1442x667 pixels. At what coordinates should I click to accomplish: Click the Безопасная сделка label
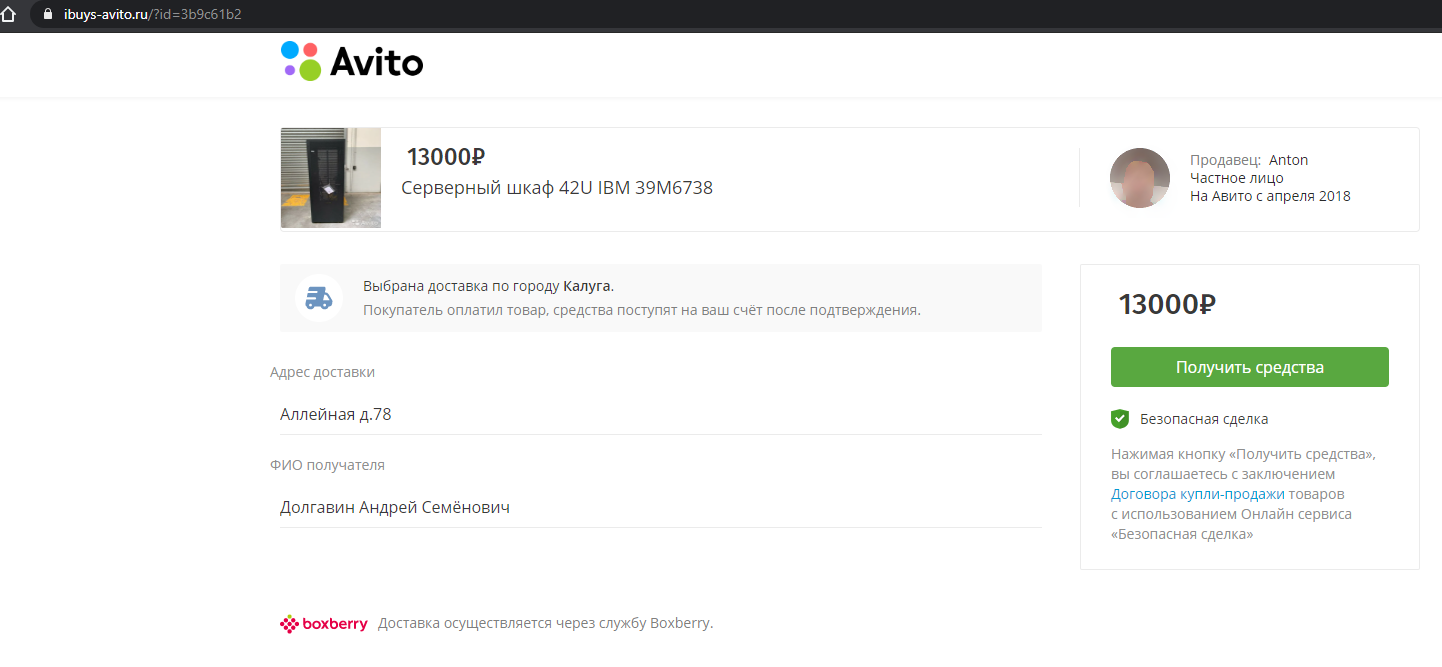[1204, 419]
